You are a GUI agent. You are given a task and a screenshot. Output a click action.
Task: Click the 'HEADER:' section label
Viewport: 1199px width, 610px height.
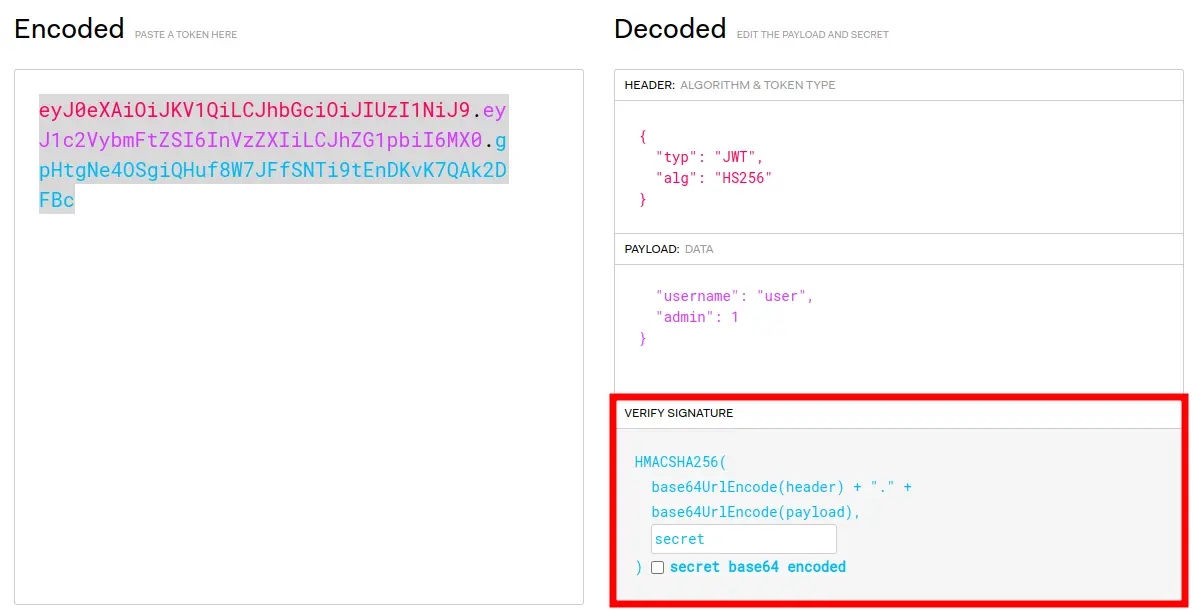(x=650, y=85)
